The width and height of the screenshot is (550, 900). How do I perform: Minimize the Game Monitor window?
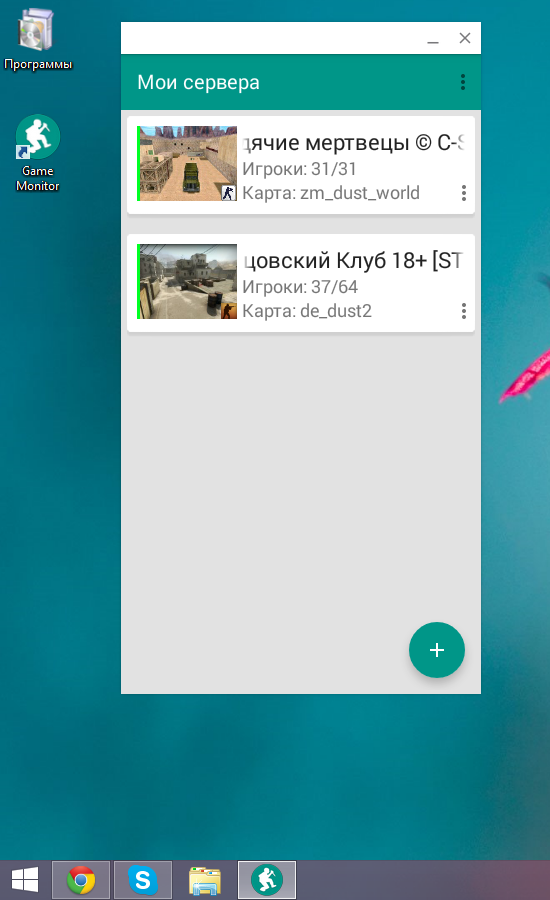coord(433,38)
